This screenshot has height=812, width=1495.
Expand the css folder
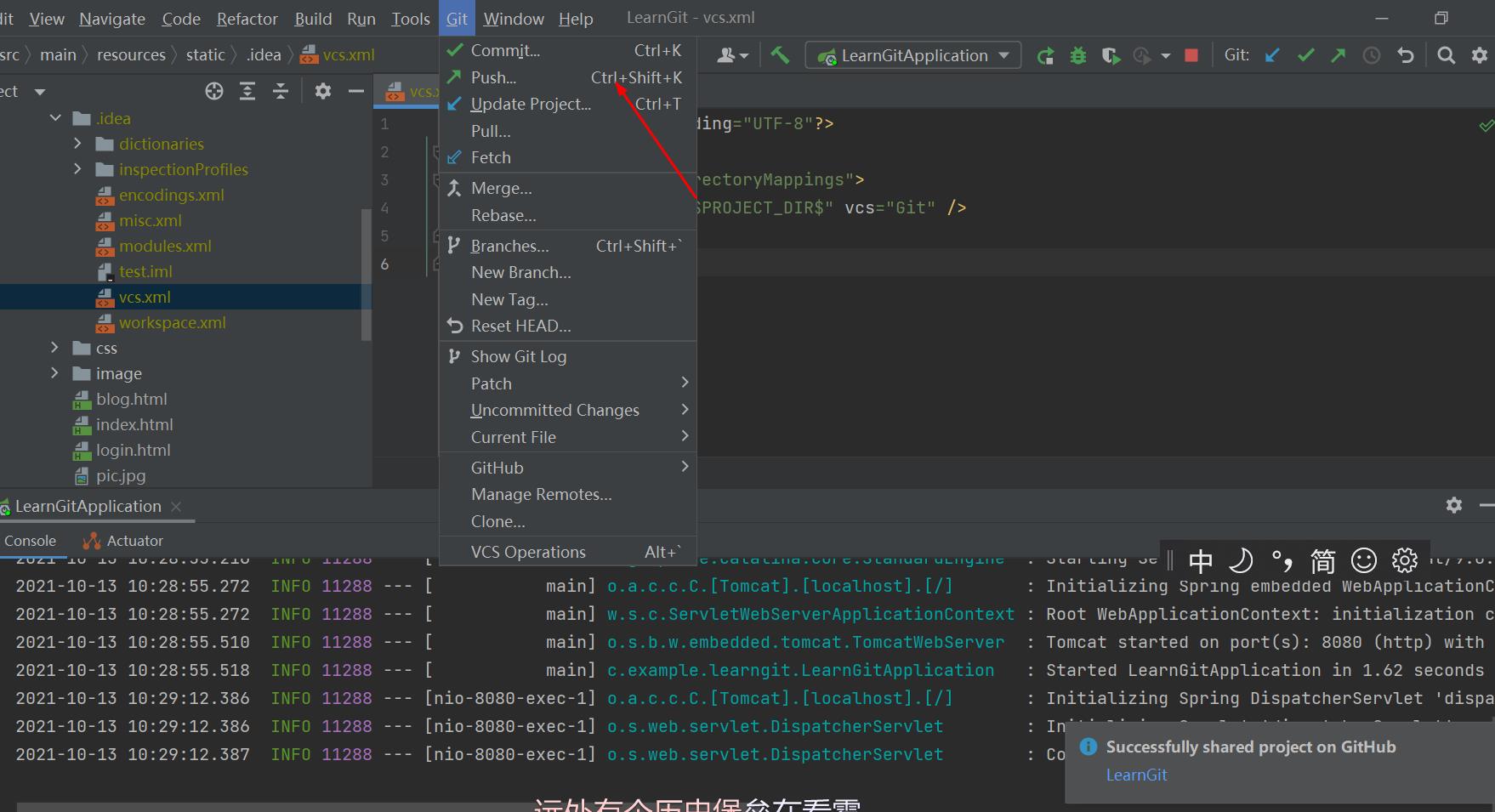pyautogui.click(x=55, y=348)
